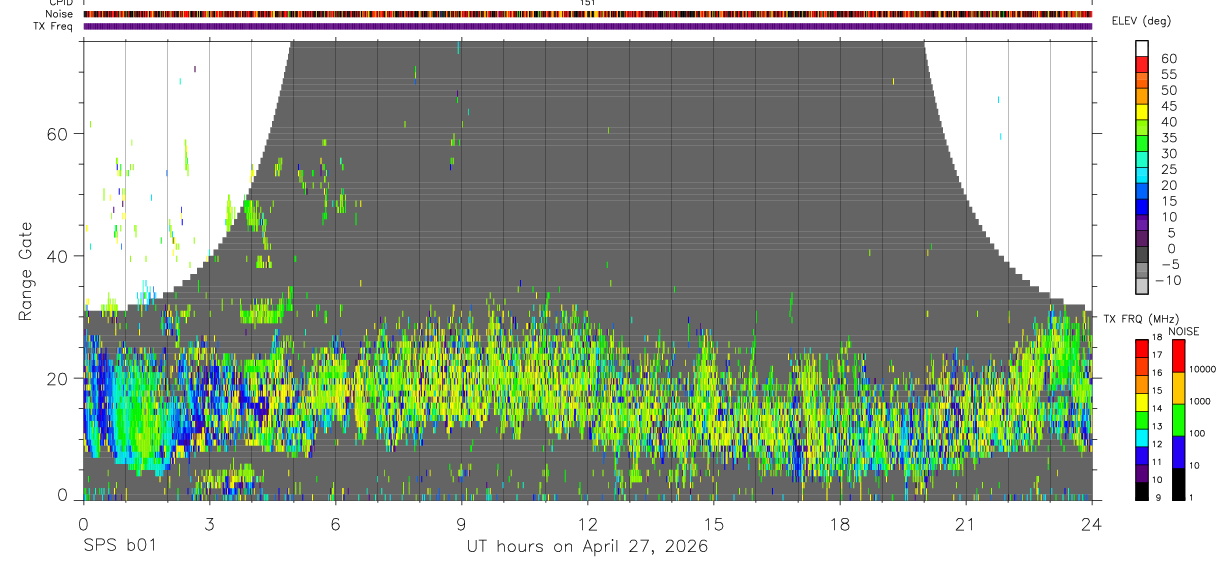
Task: Click the amber swatch in NOISE legend
Action: (1179, 388)
